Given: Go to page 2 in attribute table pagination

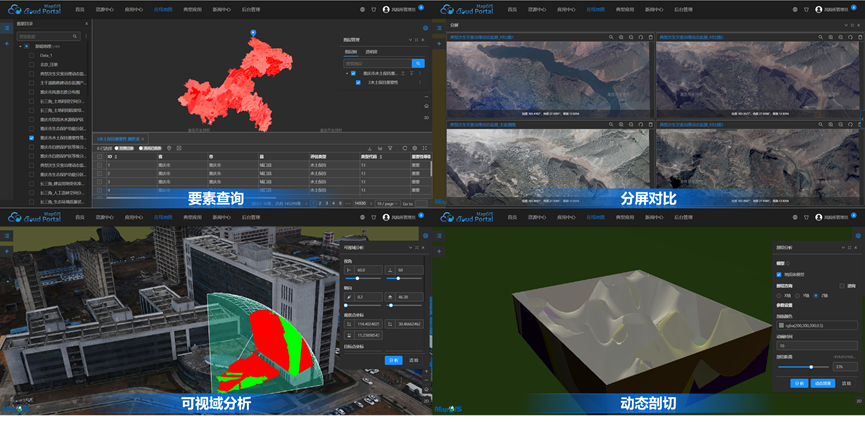Looking at the screenshot, I should (320, 203).
